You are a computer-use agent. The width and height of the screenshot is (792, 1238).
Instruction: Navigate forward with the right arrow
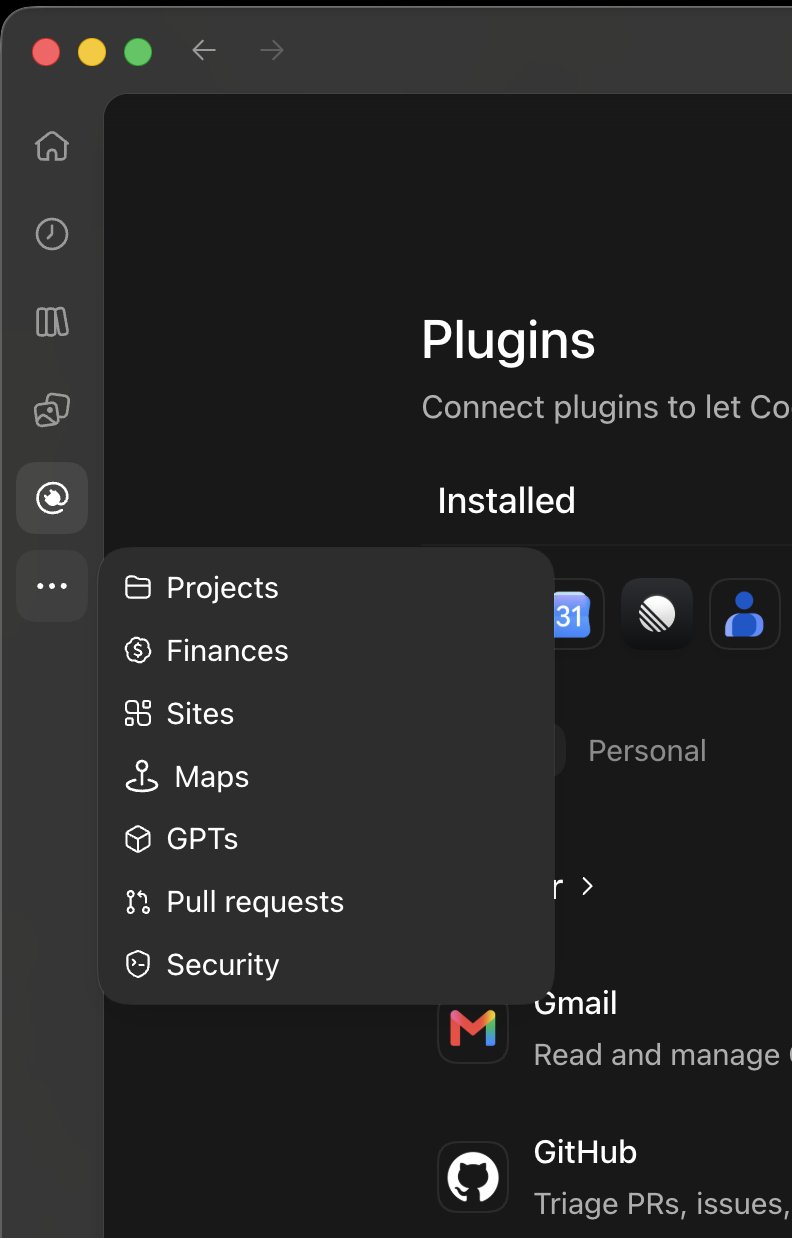272,50
